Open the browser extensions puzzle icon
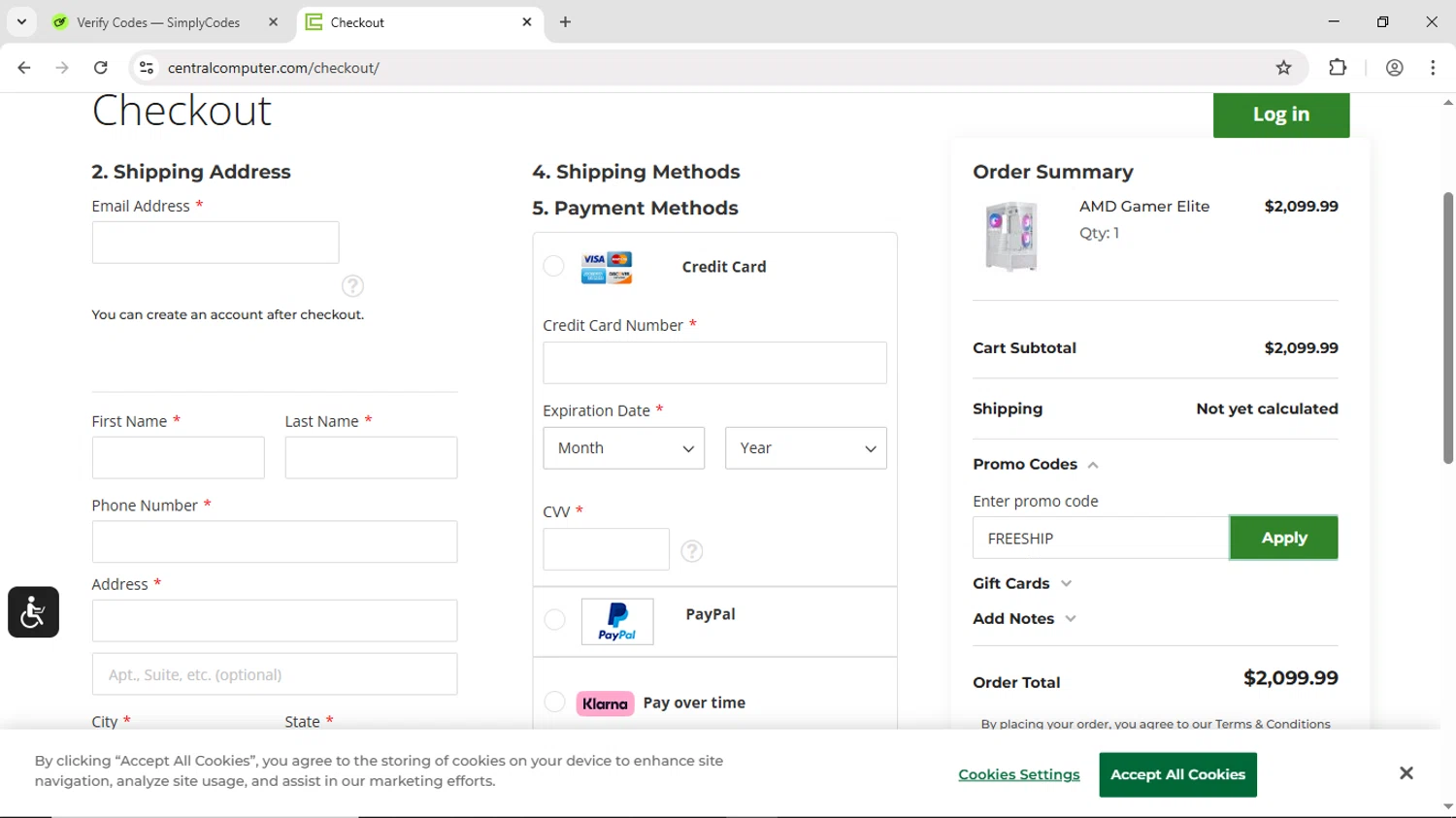Viewport: 1456px width, 818px height. (x=1338, y=68)
